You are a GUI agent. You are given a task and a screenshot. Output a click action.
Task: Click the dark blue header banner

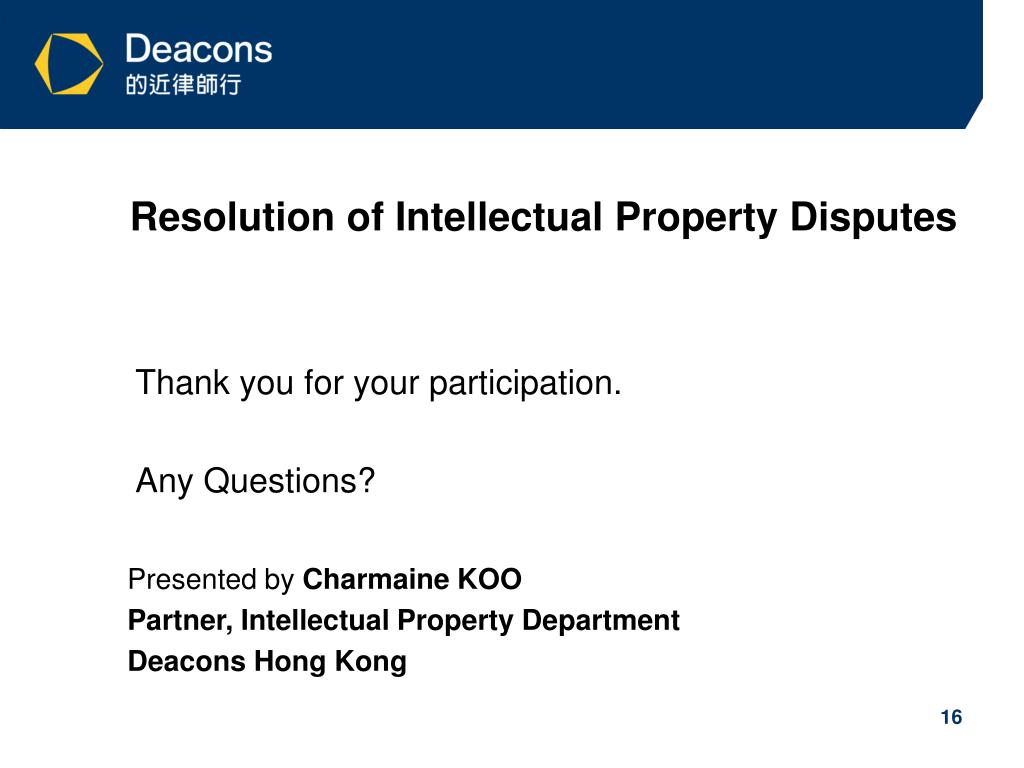tap(491, 64)
